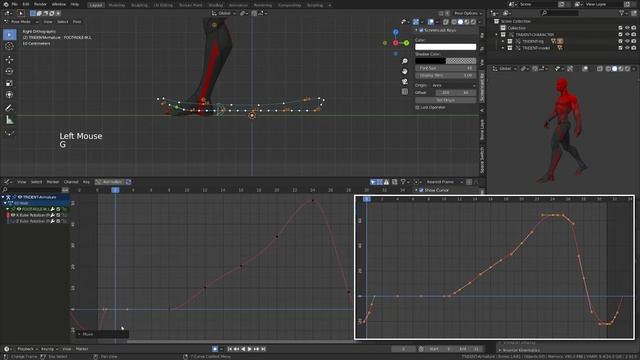The width and height of the screenshot is (640, 360).
Task: Select the Move tool in left toolbar
Action: pyautogui.click(x=9, y=60)
